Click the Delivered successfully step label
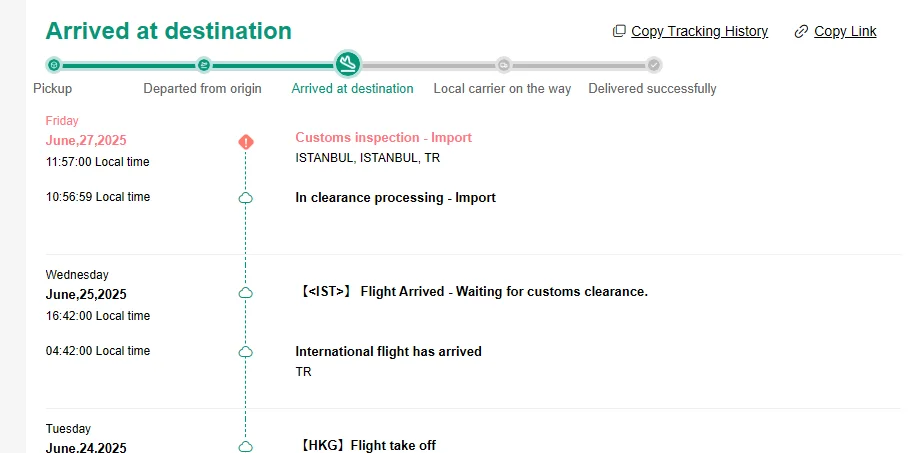Screen dimensions: 923x453 click(652, 89)
